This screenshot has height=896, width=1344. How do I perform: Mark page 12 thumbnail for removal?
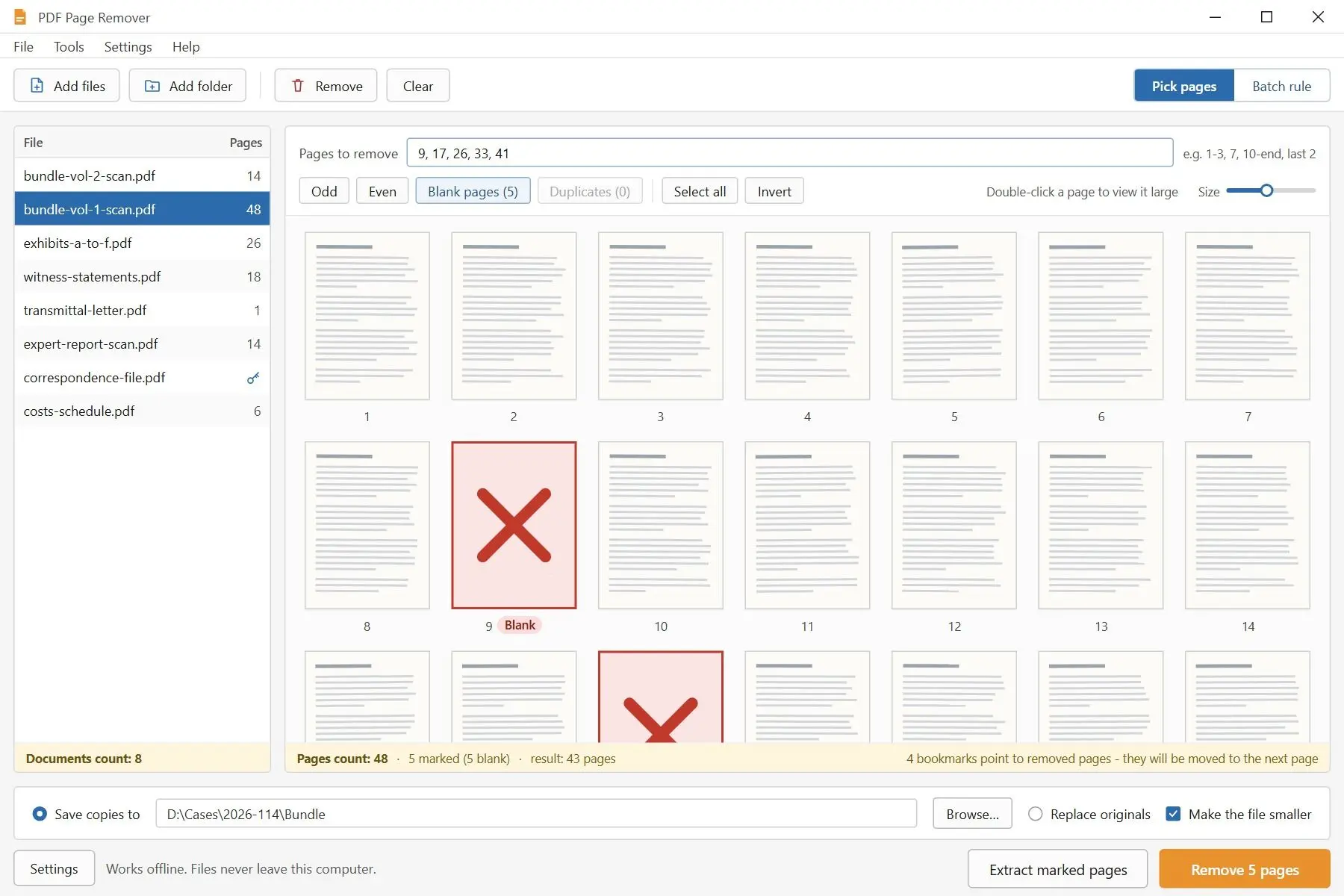954,525
